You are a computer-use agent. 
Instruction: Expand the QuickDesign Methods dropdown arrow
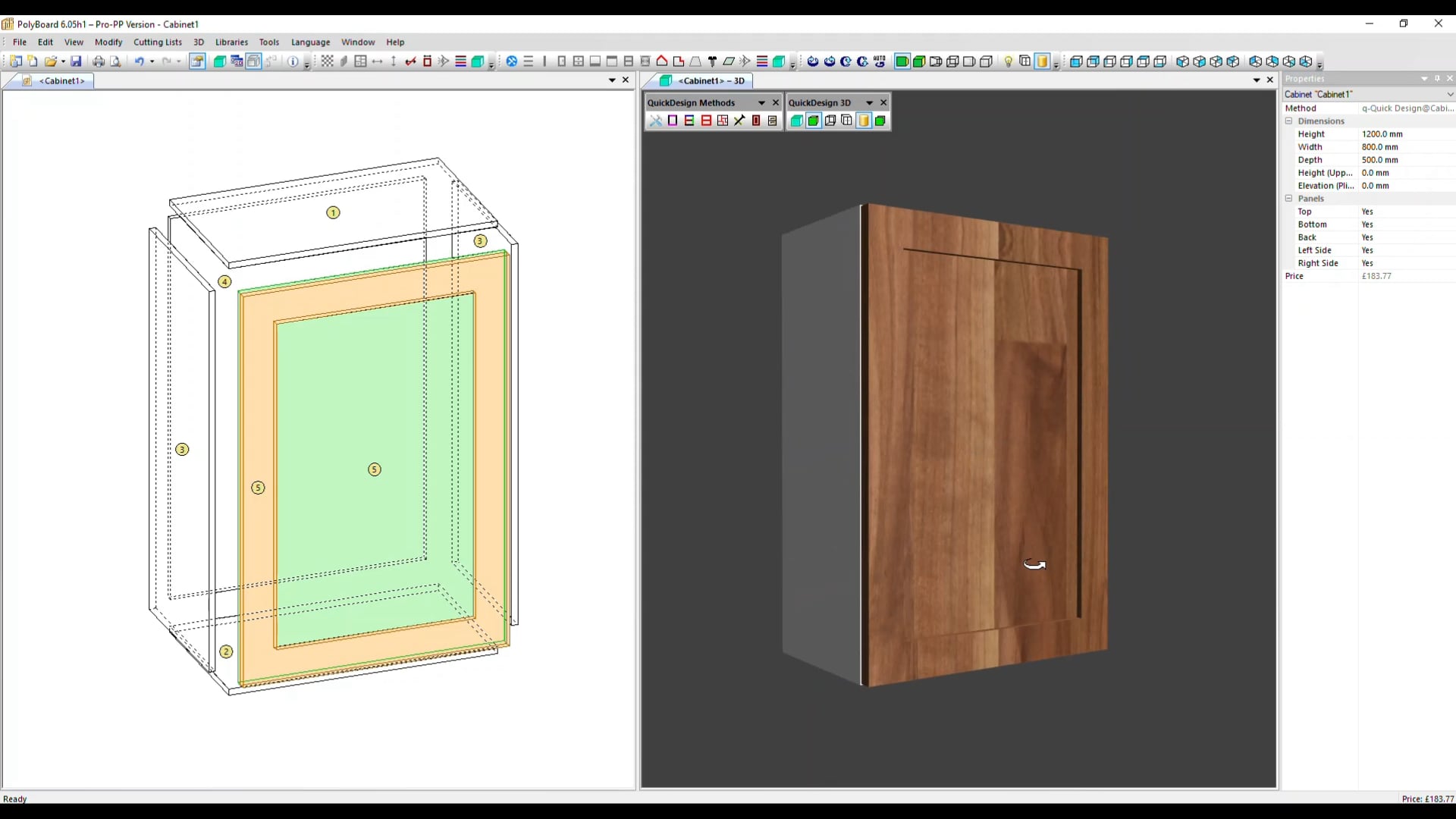[x=760, y=102]
